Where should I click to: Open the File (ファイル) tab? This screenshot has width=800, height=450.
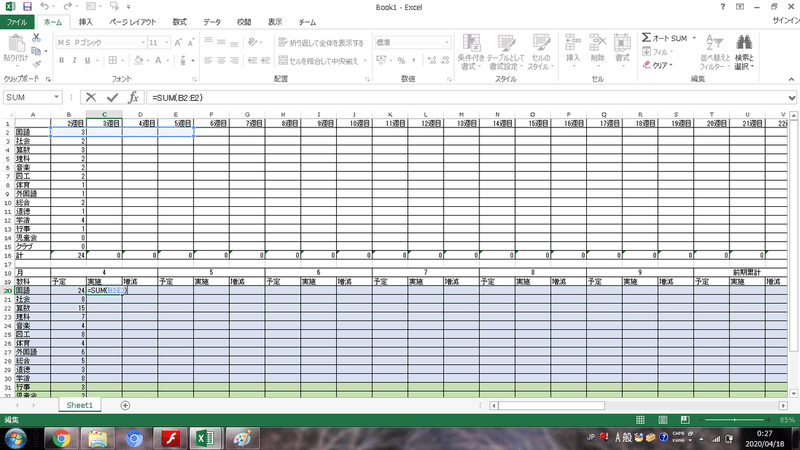[17, 22]
